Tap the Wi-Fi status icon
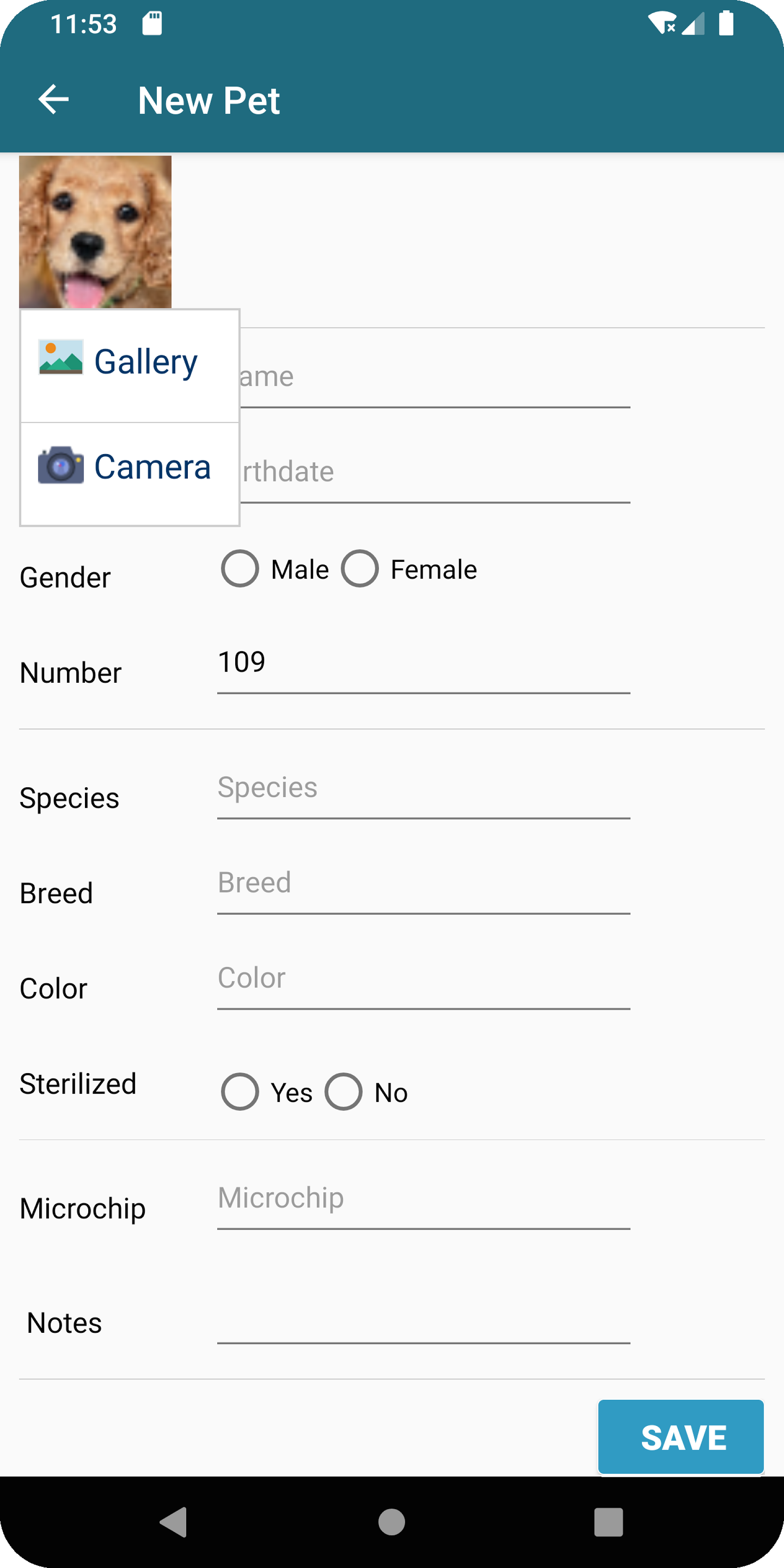This screenshot has width=784, height=1568. (x=661, y=24)
